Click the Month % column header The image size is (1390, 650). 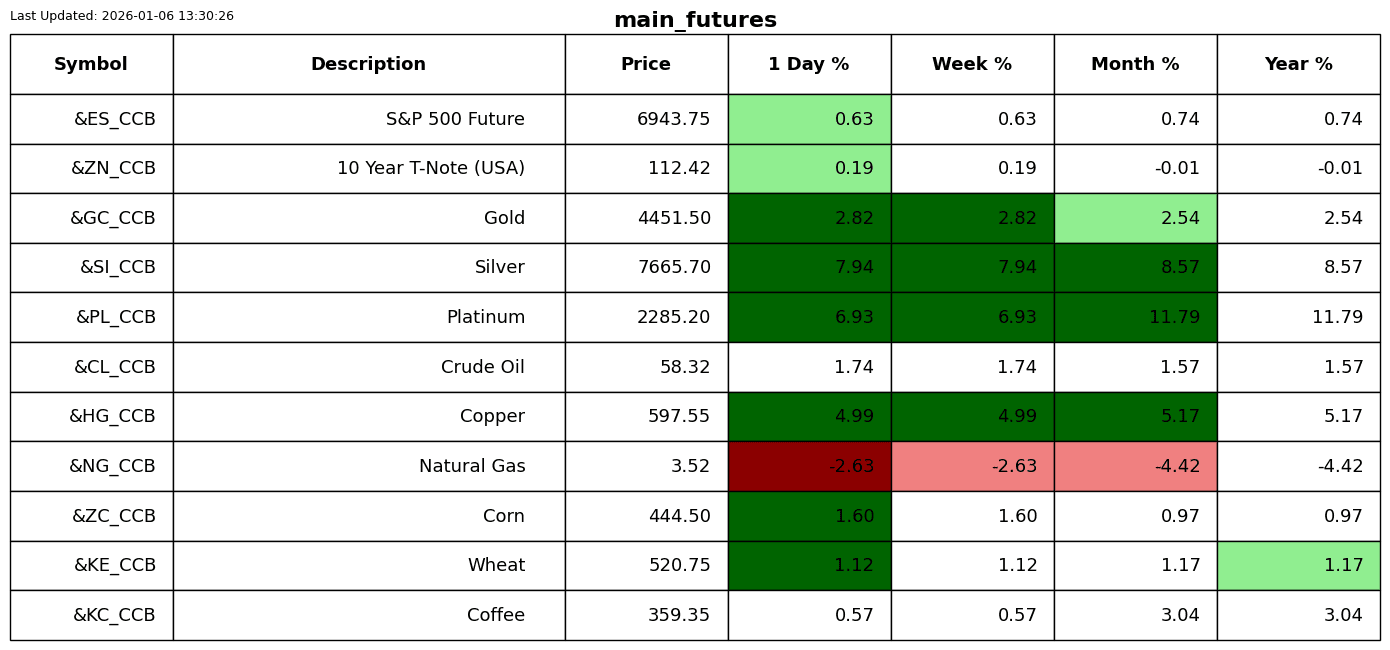point(1135,64)
